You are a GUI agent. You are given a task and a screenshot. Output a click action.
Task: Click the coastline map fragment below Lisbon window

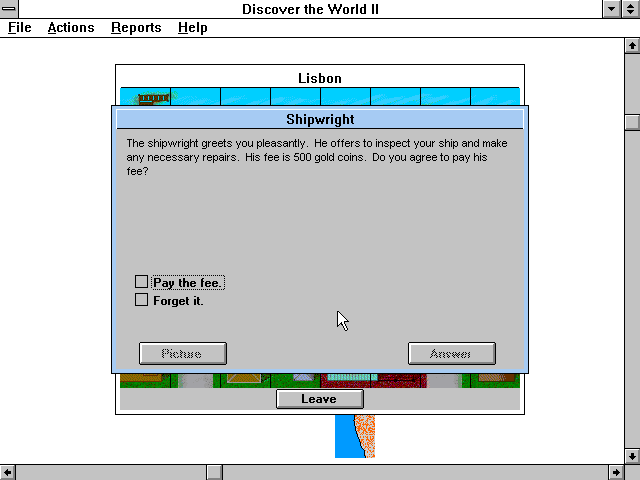(x=355, y=436)
